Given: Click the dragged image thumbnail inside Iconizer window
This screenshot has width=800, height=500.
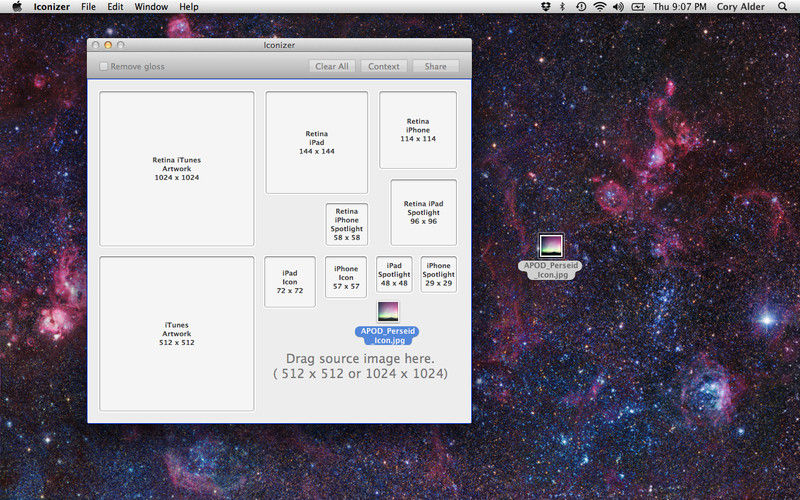Looking at the screenshot, I should click(x=388, y=312).
